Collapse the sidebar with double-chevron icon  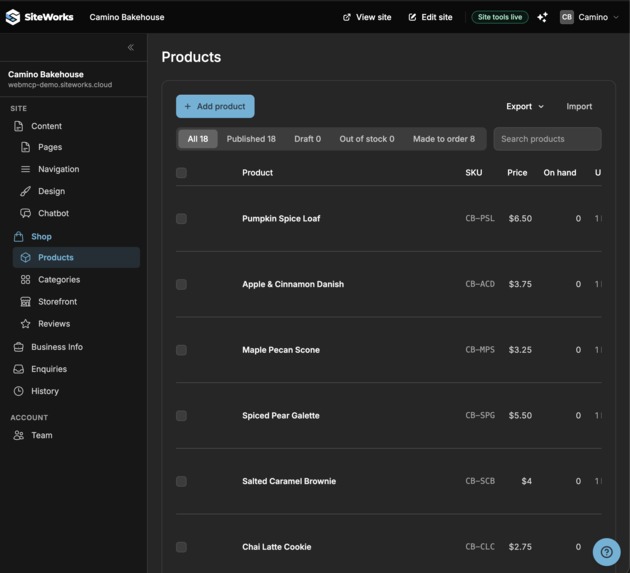131,47
